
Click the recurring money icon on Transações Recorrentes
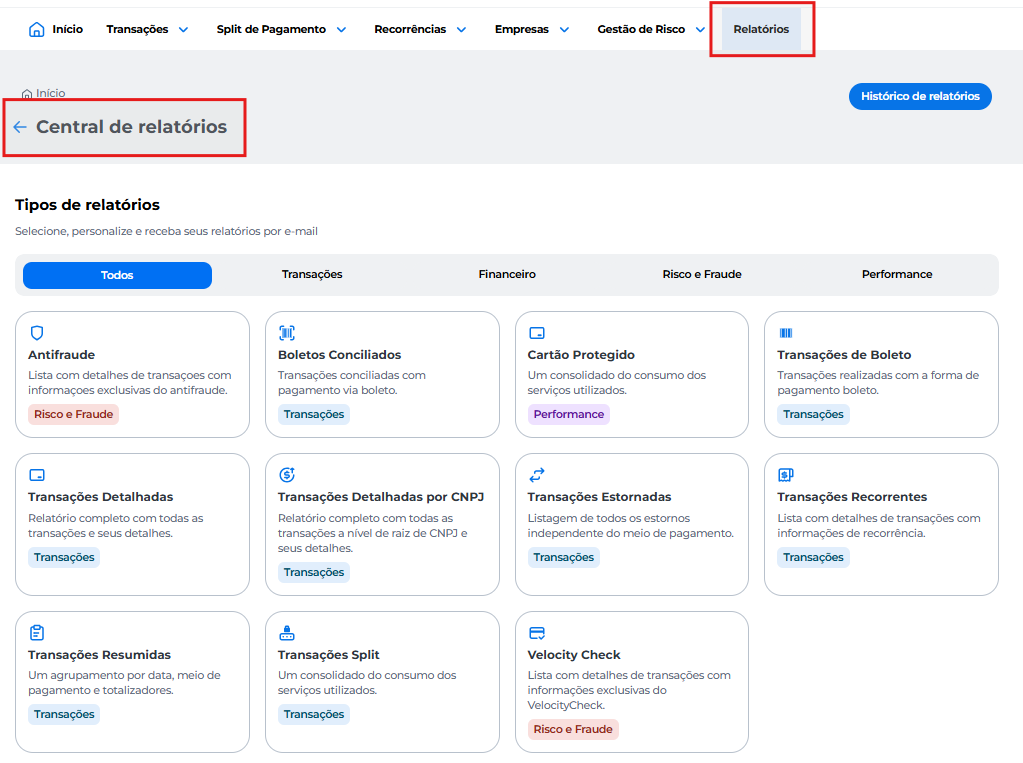[786, 475]
